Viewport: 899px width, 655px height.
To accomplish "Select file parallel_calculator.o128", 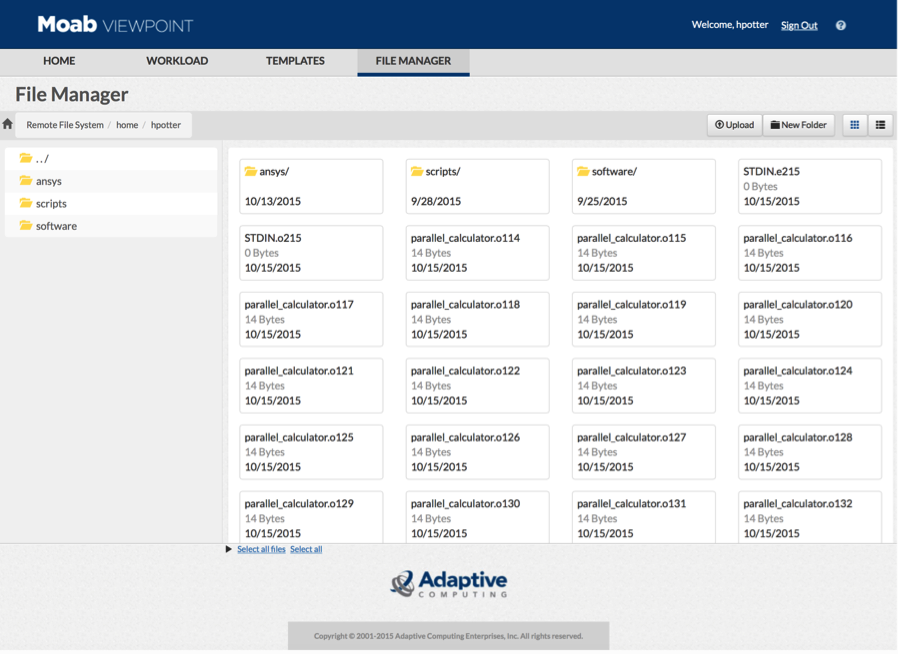I will (x=810, y=453).
